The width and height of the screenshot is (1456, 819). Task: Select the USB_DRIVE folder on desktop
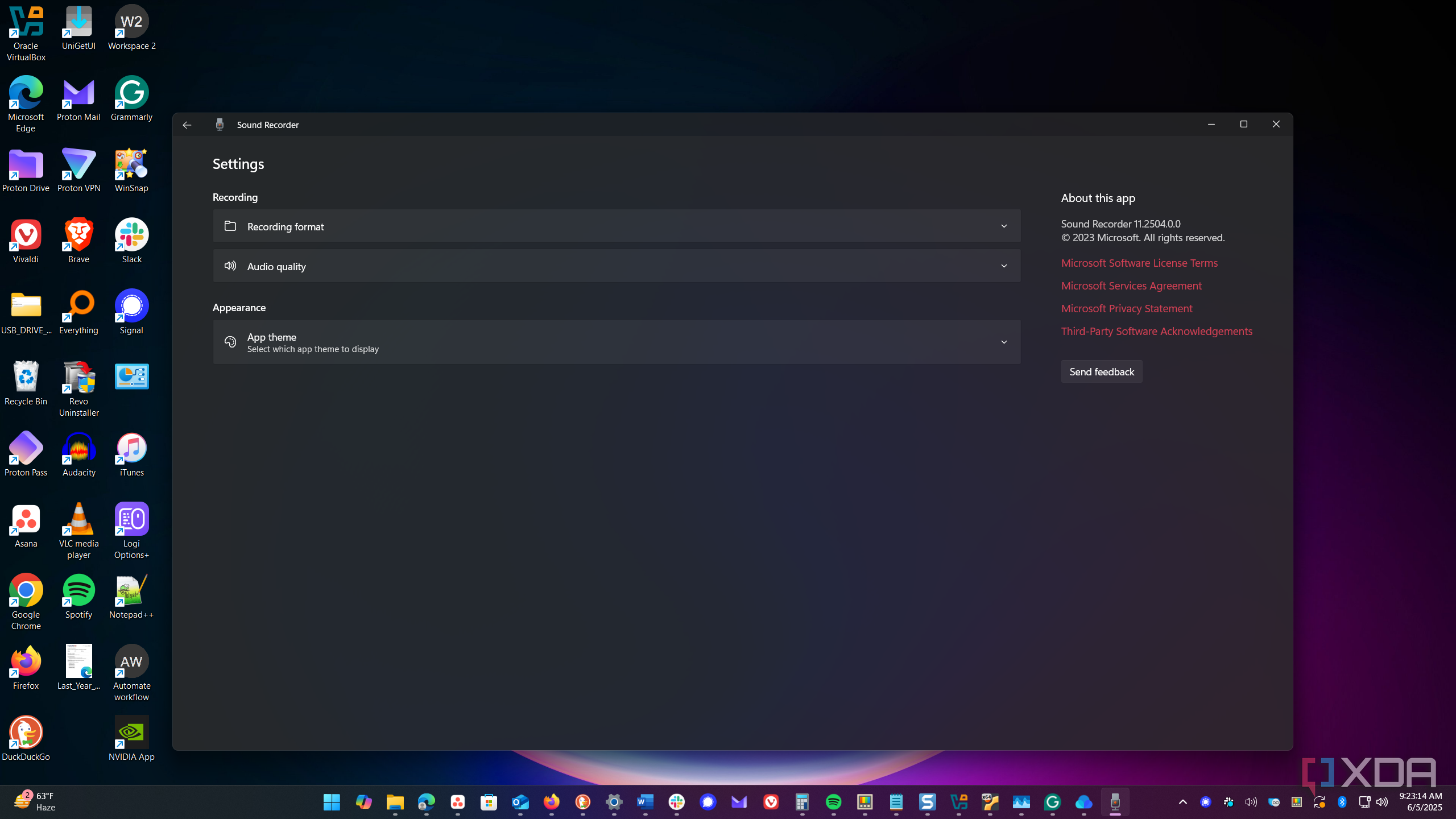point(26,312)
